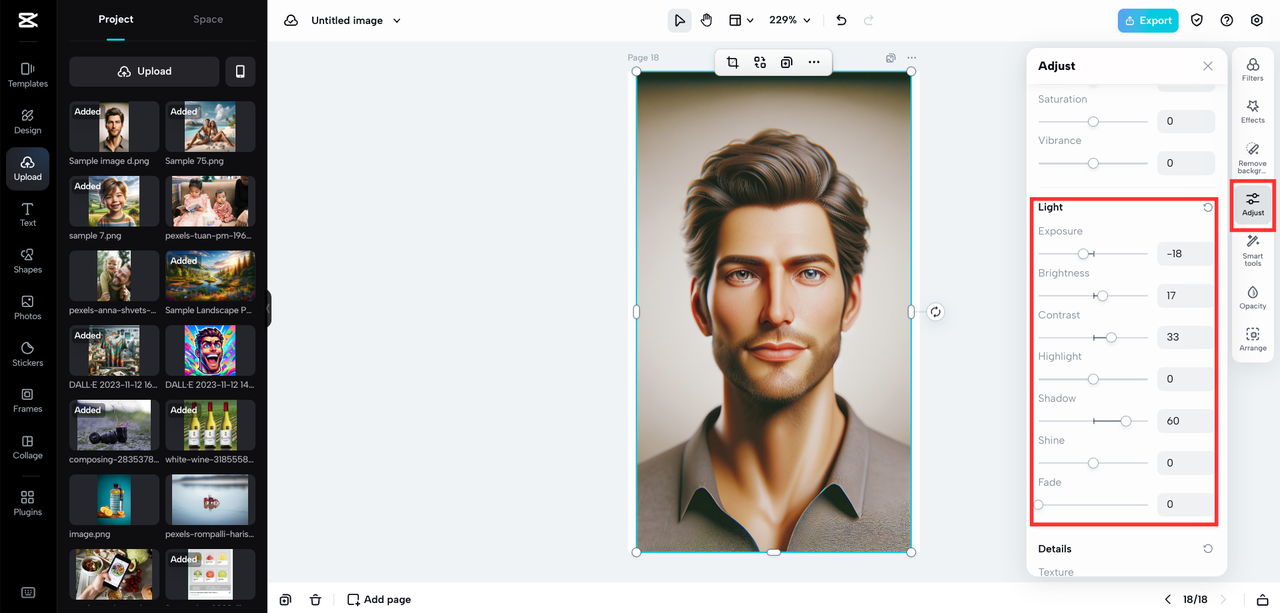The width and height of the screenshot is (1280, 613).
Task: Click the Vibrance slider
Action: 1093,163
